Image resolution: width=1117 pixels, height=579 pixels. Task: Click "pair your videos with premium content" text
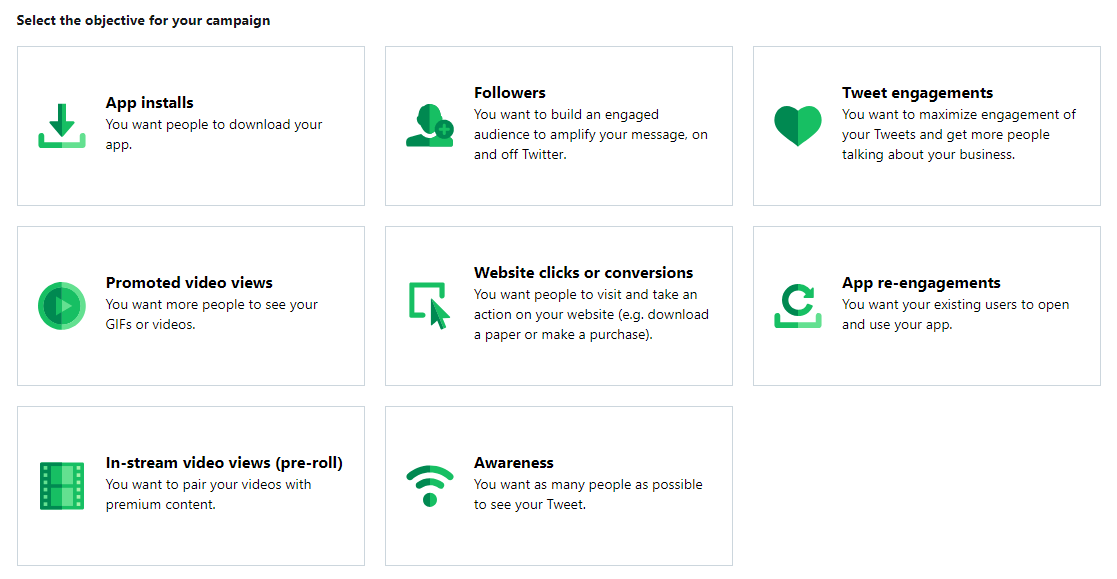tap(208, 494)
